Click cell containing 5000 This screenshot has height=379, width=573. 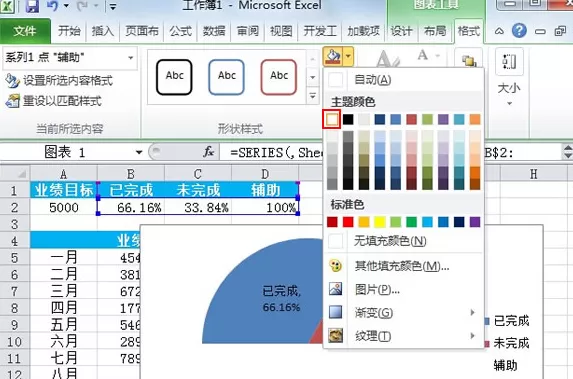[64, 207]
